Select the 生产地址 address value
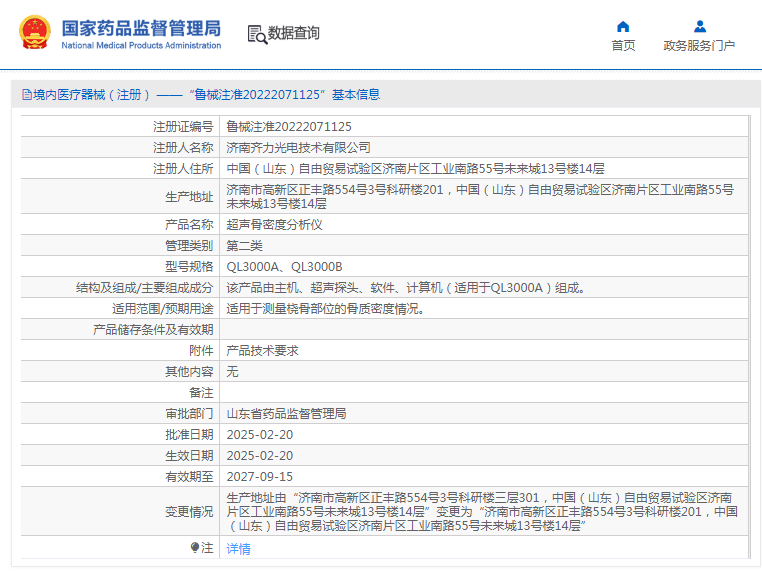 (480, 196)
